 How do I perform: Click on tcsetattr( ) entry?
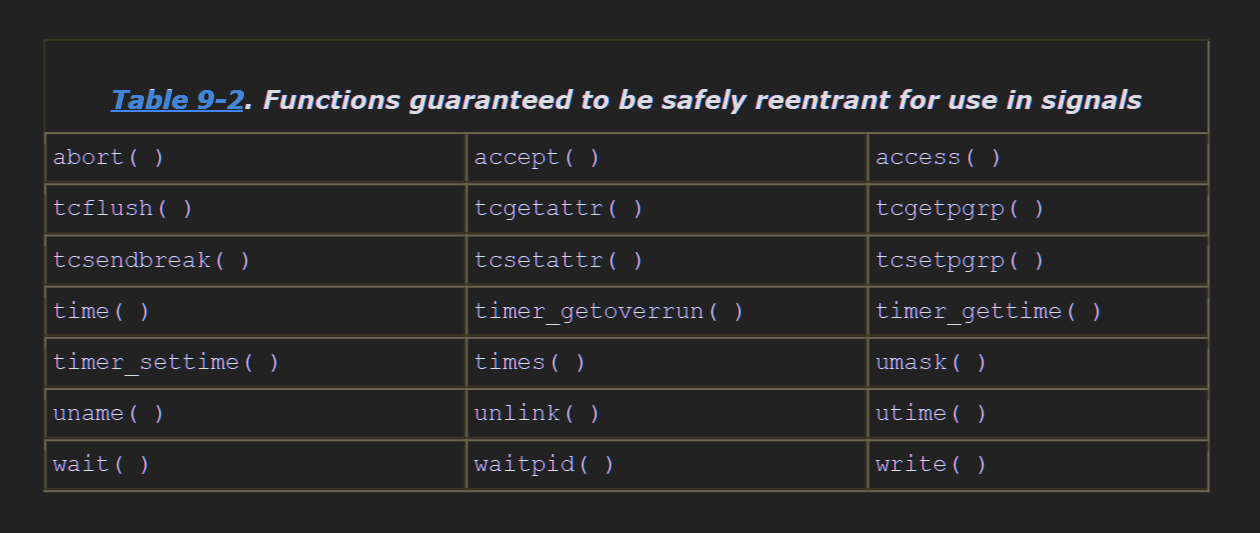tap(667, 261)
